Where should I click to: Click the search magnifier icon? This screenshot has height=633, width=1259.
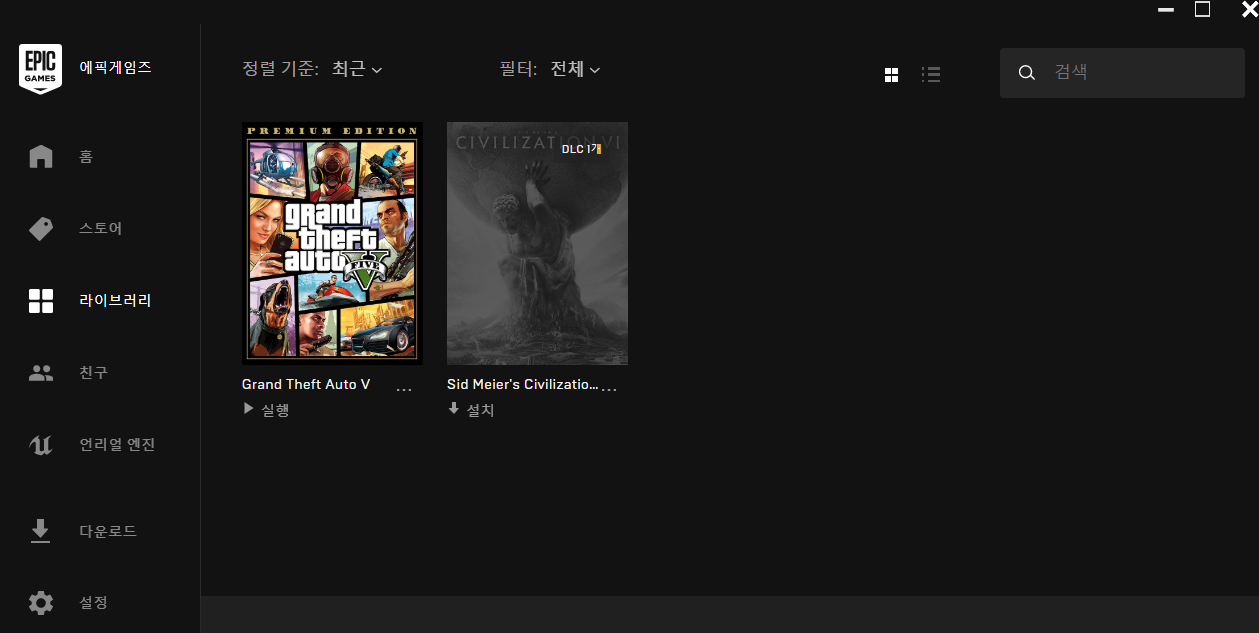pyautogui.click(x=1026, y=73)
